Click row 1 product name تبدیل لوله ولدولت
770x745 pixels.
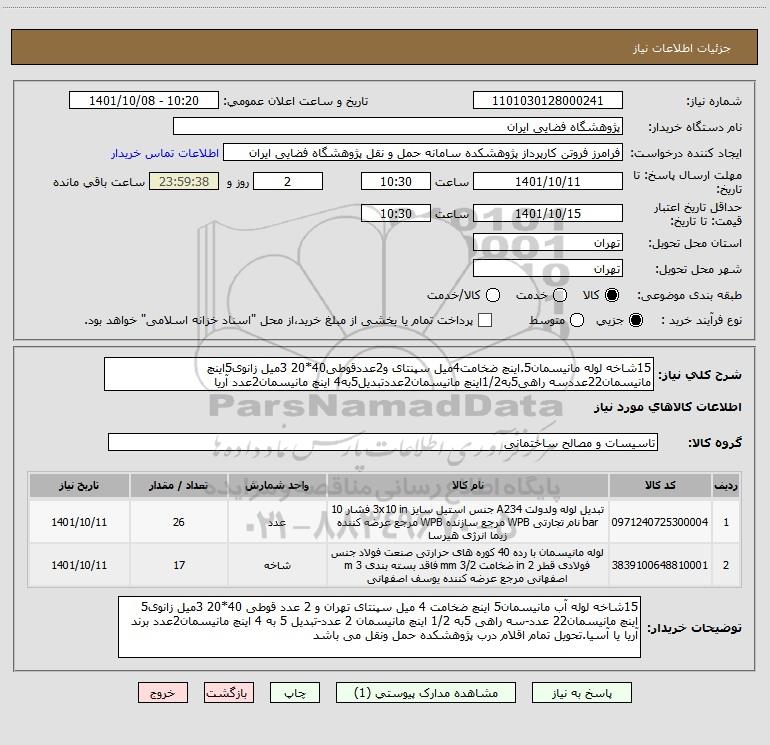[468, 522]
